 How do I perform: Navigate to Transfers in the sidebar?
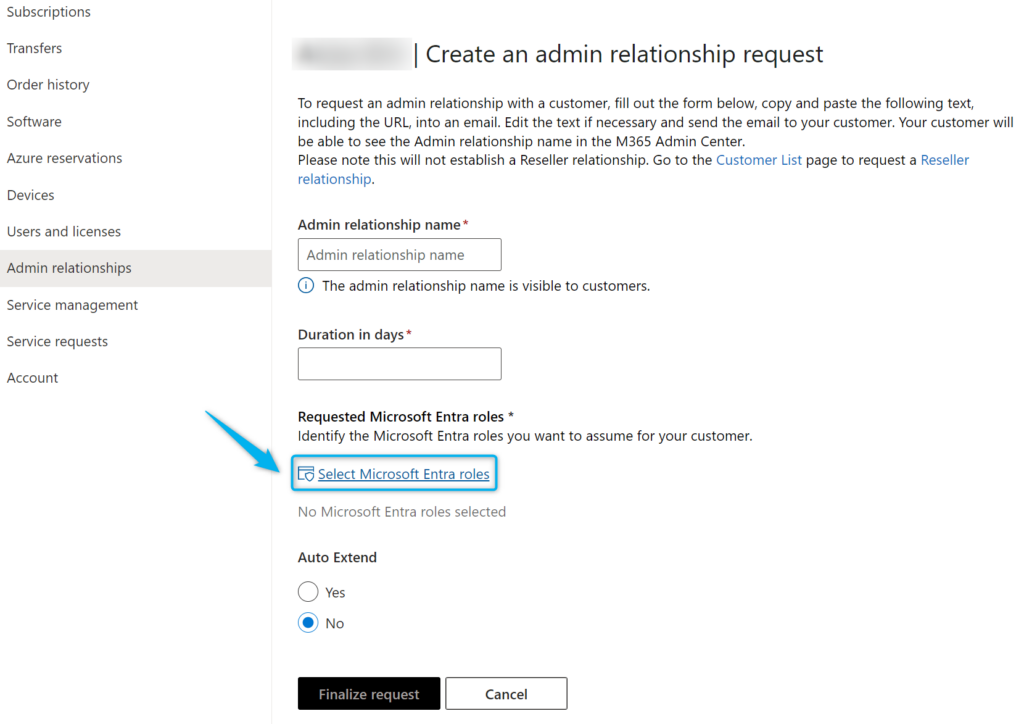pos(34,48)
